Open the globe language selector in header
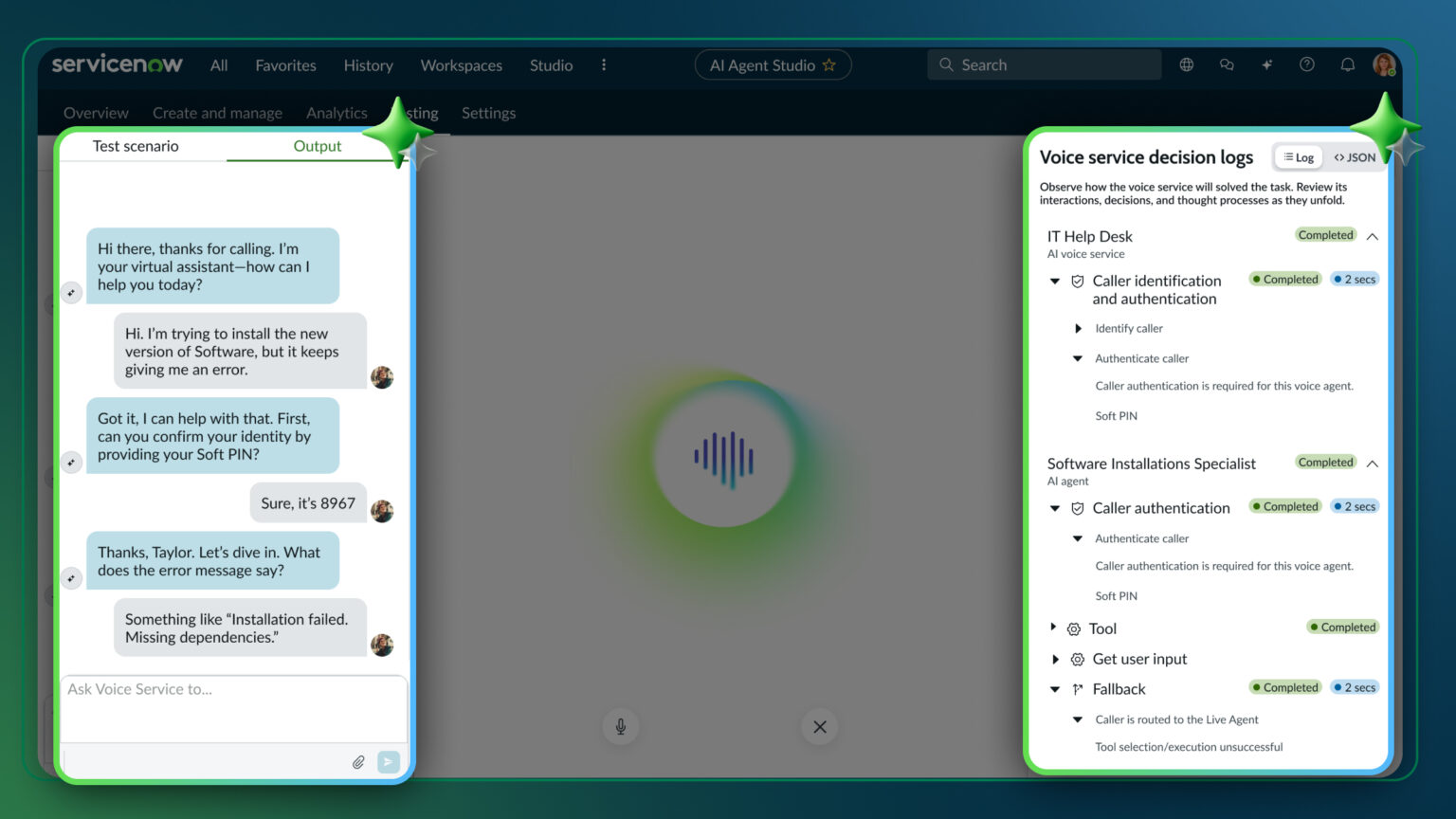 [x=1186, y=64]
